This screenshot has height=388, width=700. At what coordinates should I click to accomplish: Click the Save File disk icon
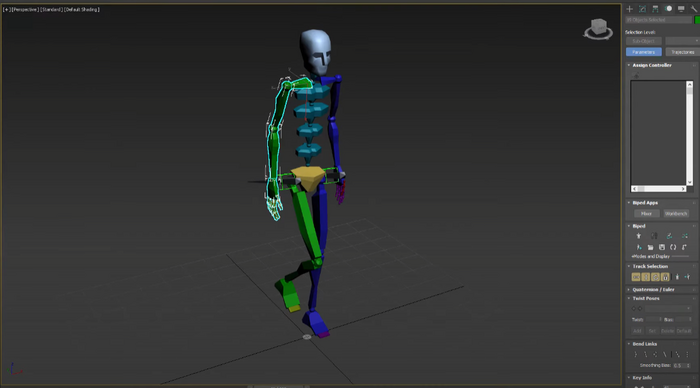[x=662, y=247]
